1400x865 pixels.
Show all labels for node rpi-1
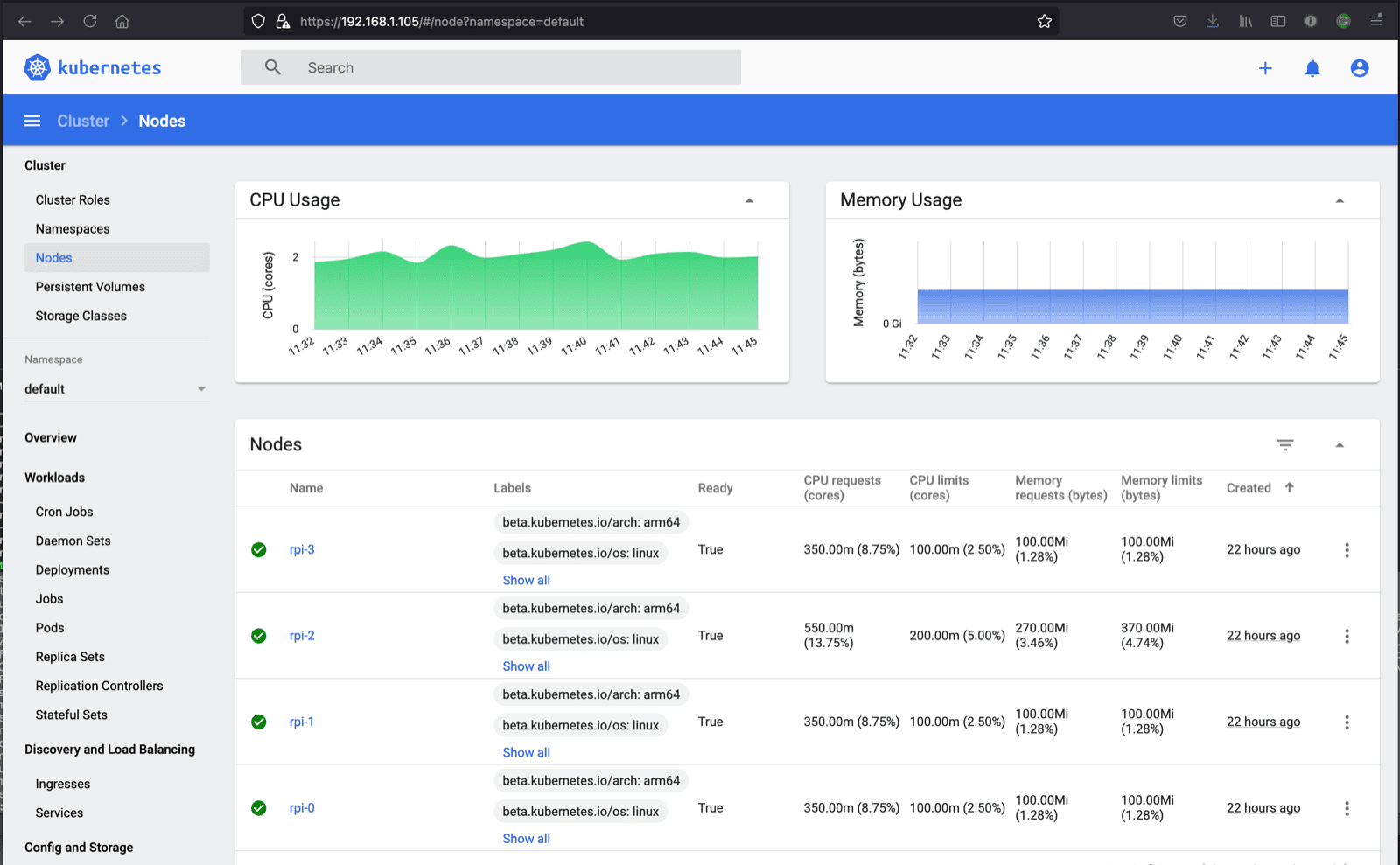[526, 751]
